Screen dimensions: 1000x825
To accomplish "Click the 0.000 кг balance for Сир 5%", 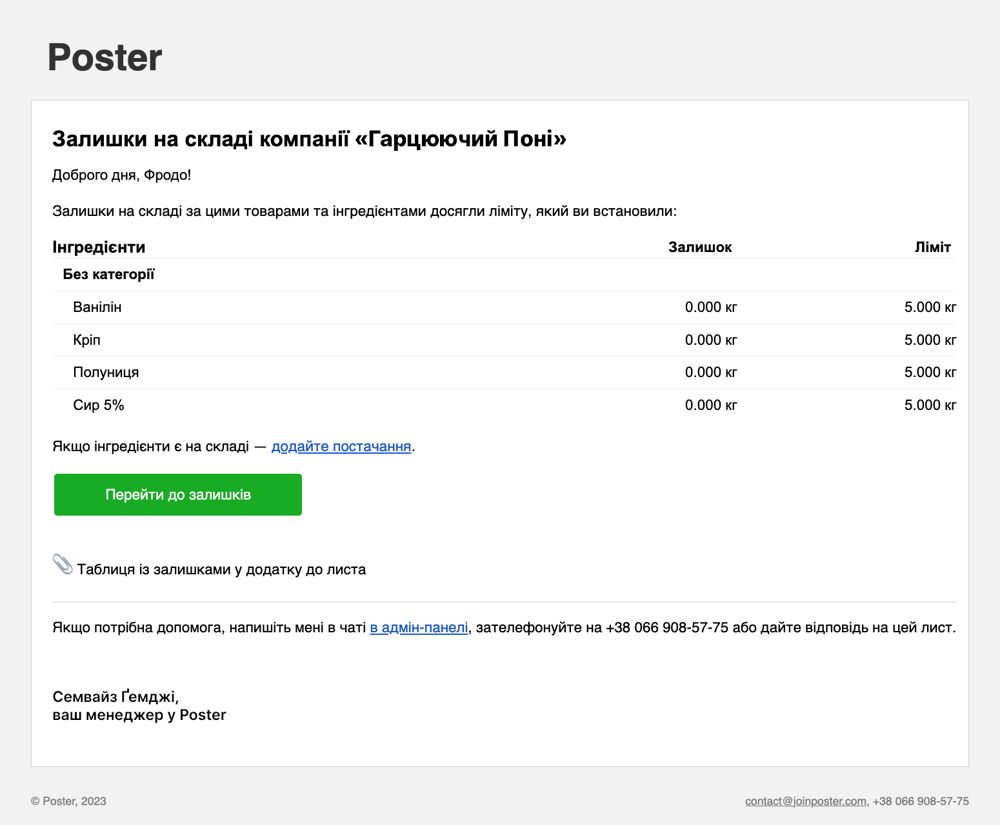I will tap(711, 405).
